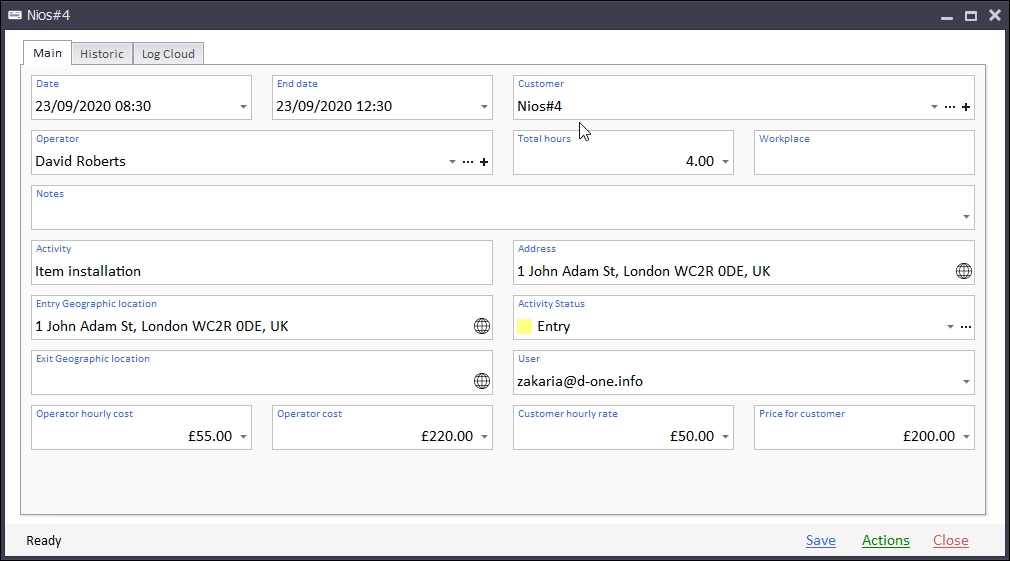Add new customer with plus icon
Screen dimensions: 1010x561
[966, 107]
